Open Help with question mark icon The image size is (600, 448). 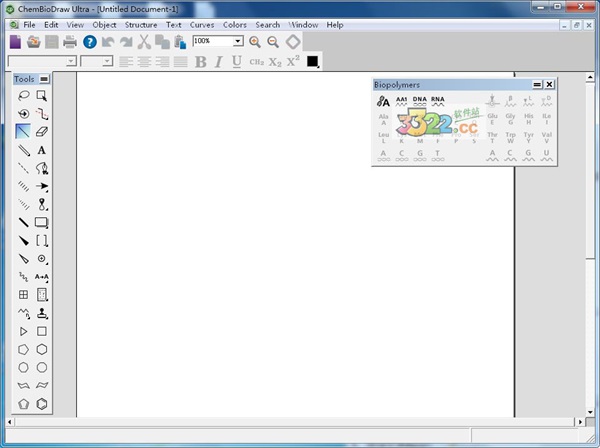click(90, 42)
